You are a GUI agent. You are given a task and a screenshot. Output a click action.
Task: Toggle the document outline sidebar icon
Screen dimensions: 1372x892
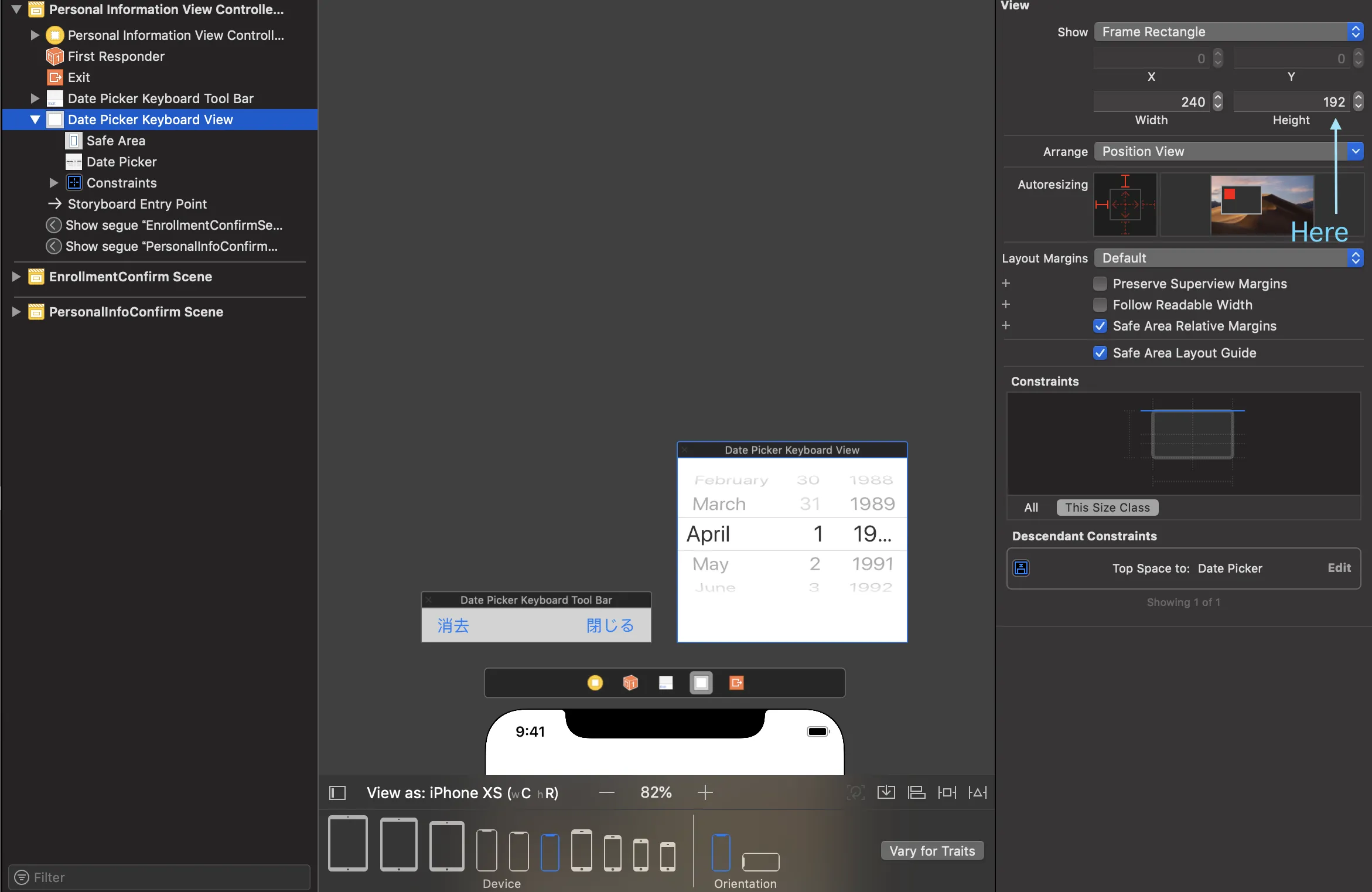point(337,793)
